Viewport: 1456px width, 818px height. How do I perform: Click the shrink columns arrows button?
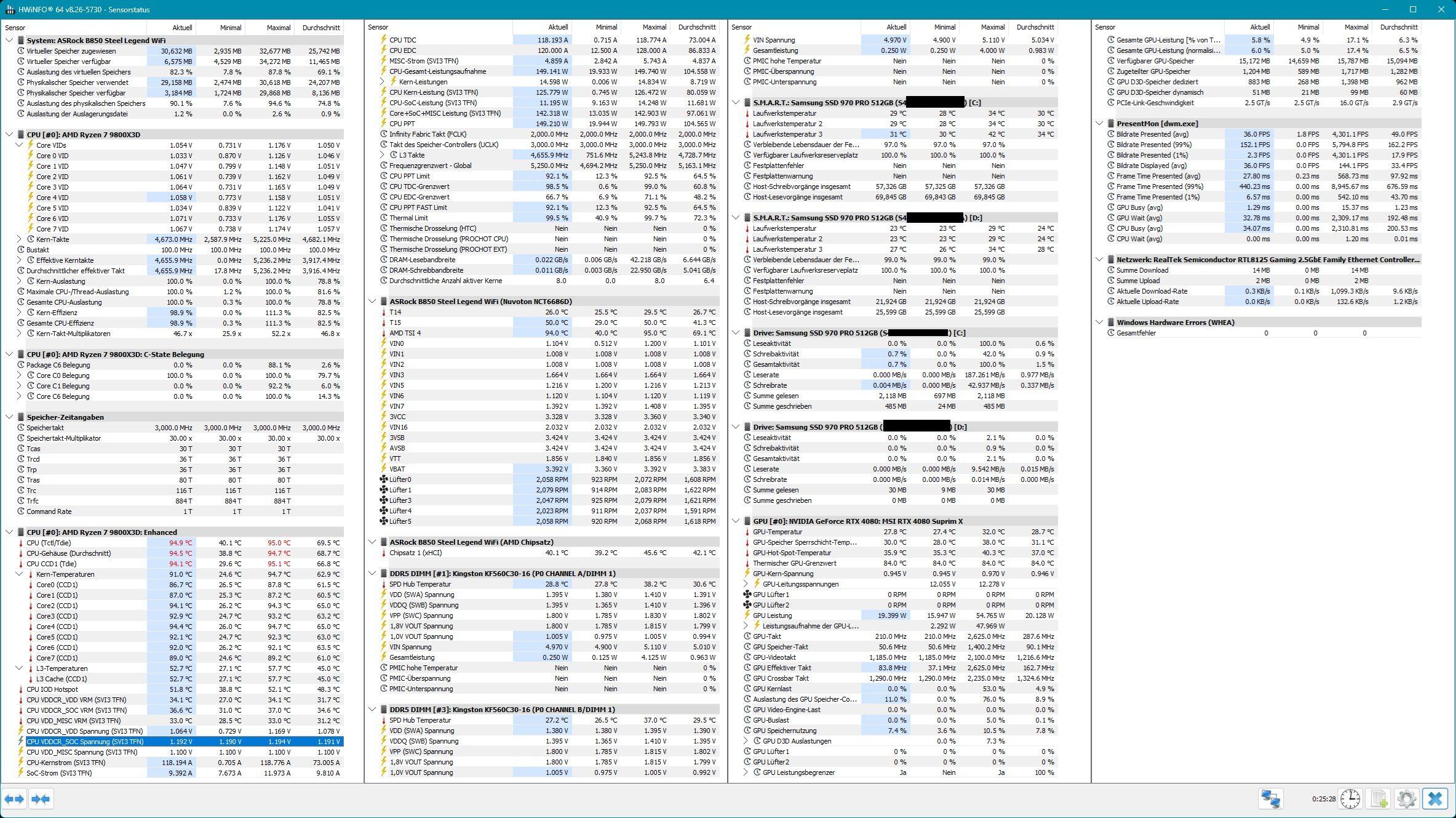41,799
